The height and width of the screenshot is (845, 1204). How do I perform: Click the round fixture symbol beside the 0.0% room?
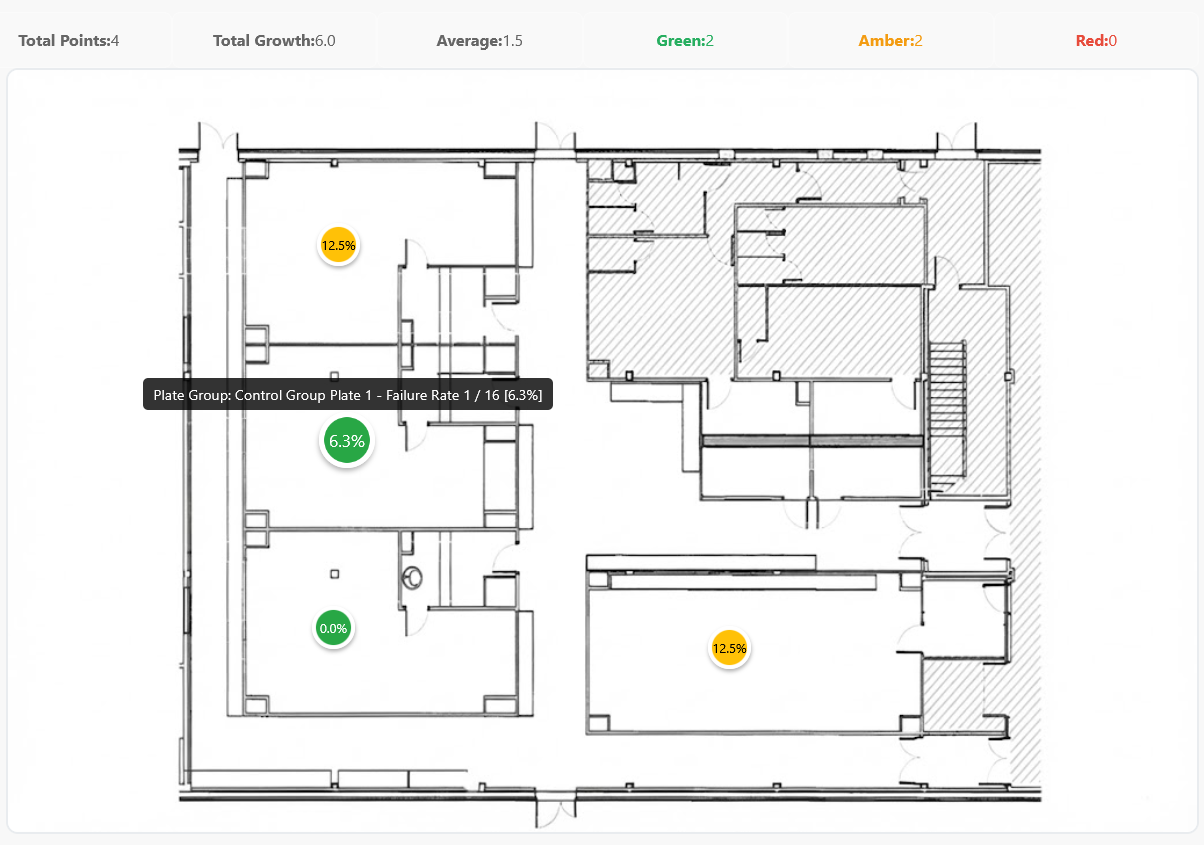(x=412, y=577)
